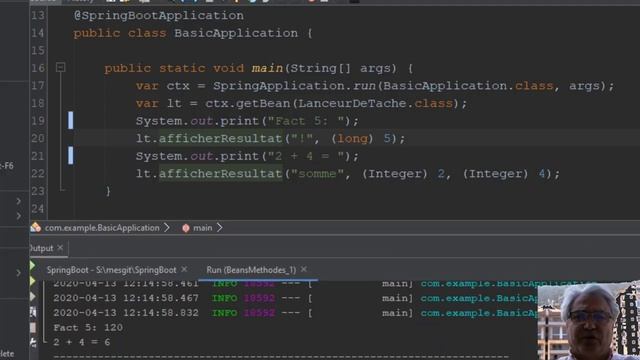Click the "Fact 5: 120" output line

click(88, 327)
